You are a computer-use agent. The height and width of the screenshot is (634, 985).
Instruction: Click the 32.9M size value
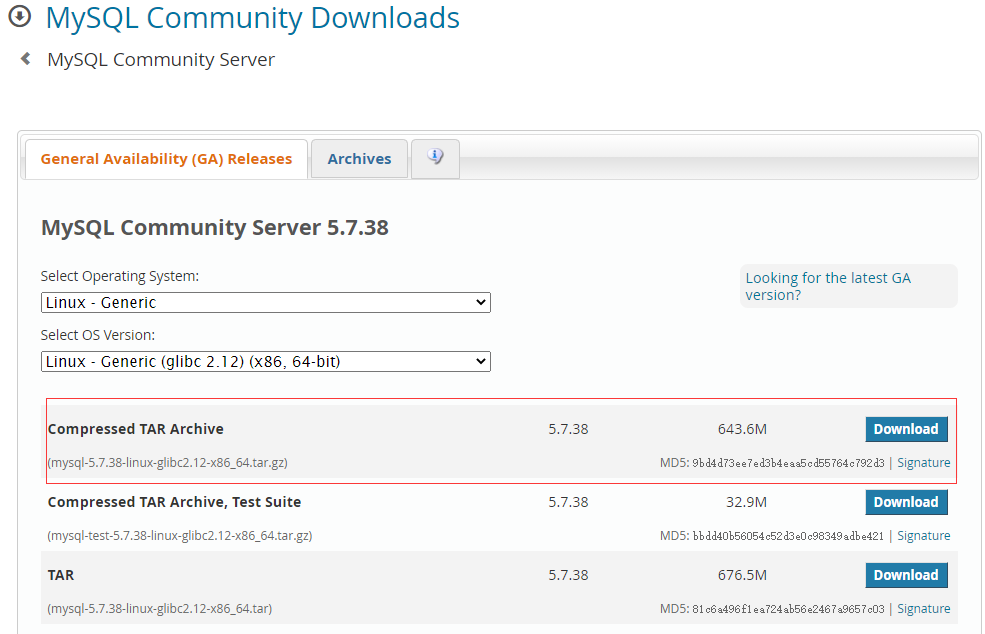click(746, 502)
